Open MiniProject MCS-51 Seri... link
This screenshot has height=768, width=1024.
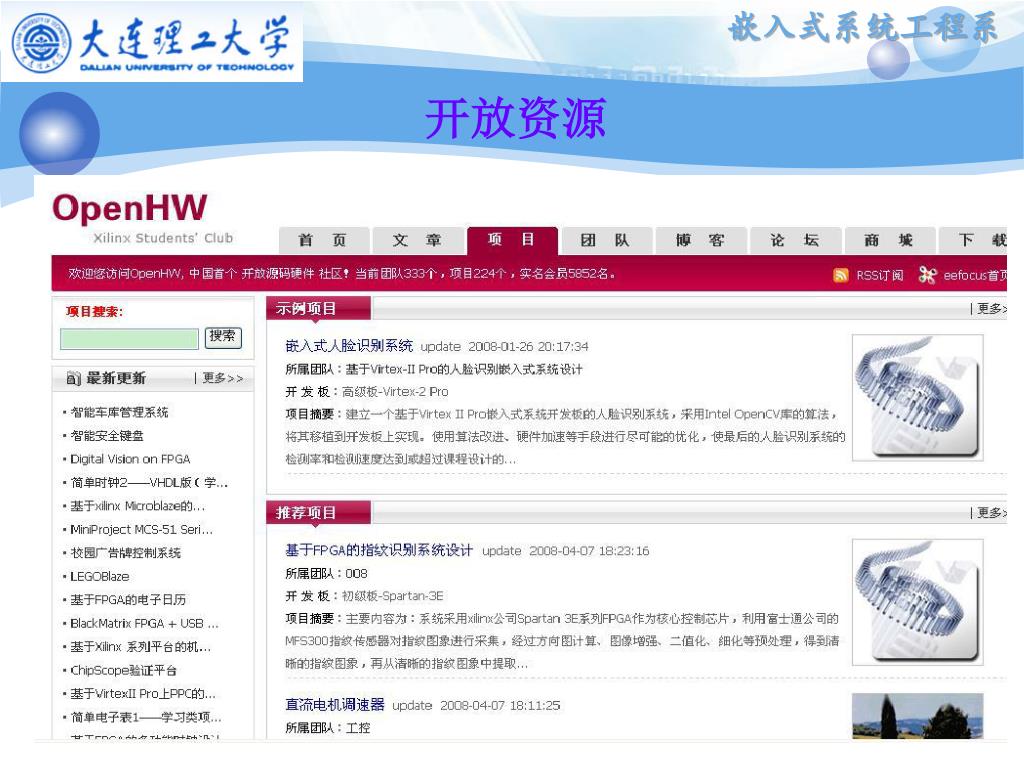coord(142,530)
